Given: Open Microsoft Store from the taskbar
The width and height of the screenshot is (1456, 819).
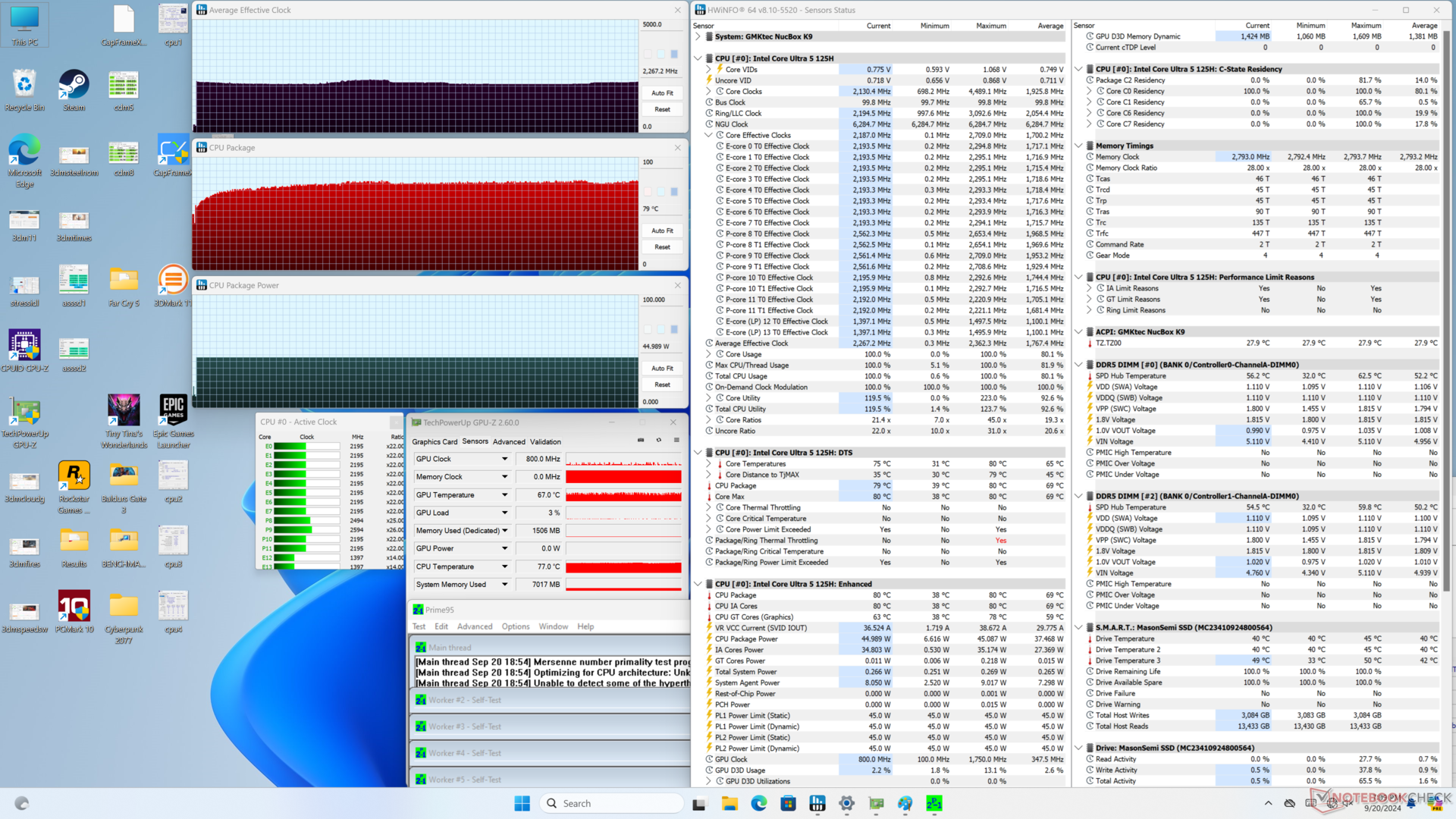Looking at the screenshot, I should (788, 803).
